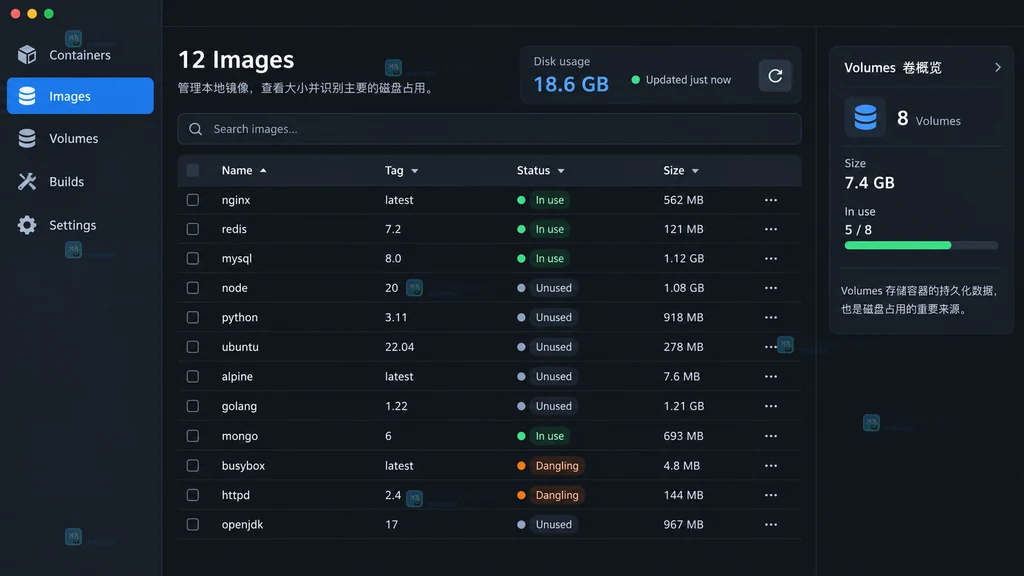Refresh disk usage with the reload icon

(775, 76)
